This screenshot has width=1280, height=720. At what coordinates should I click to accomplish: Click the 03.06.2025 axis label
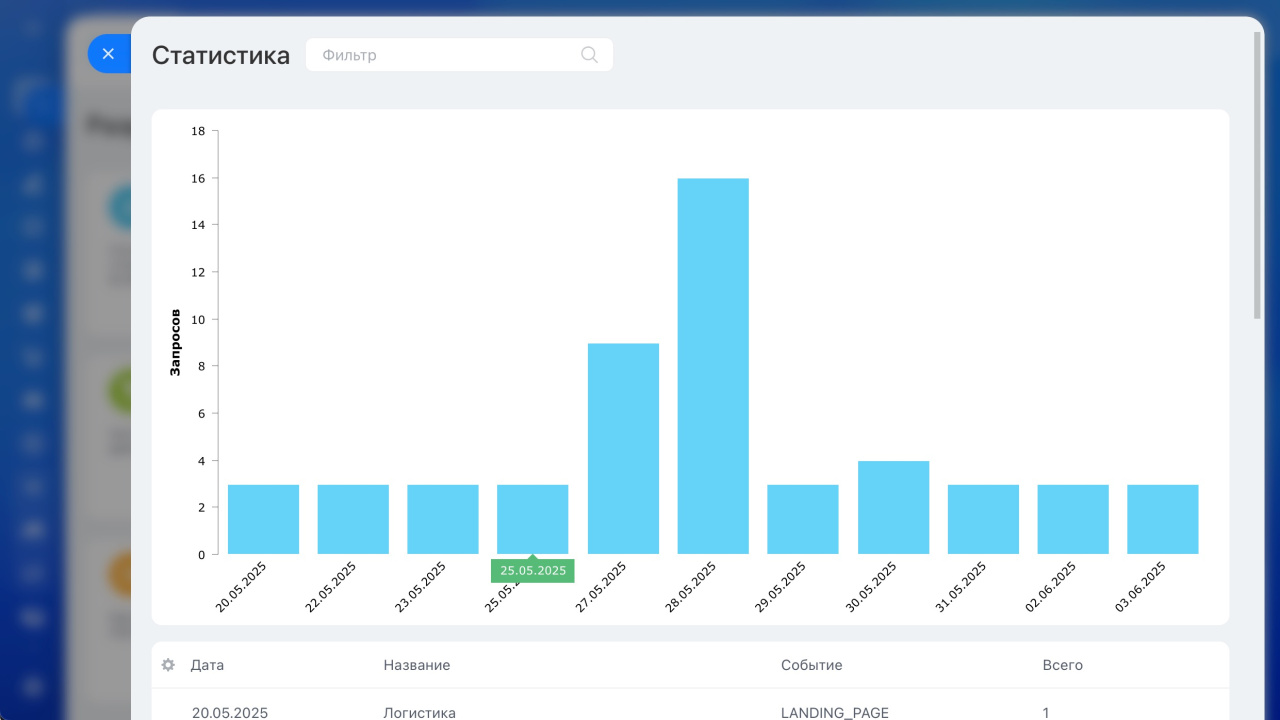pos(1142,588)
